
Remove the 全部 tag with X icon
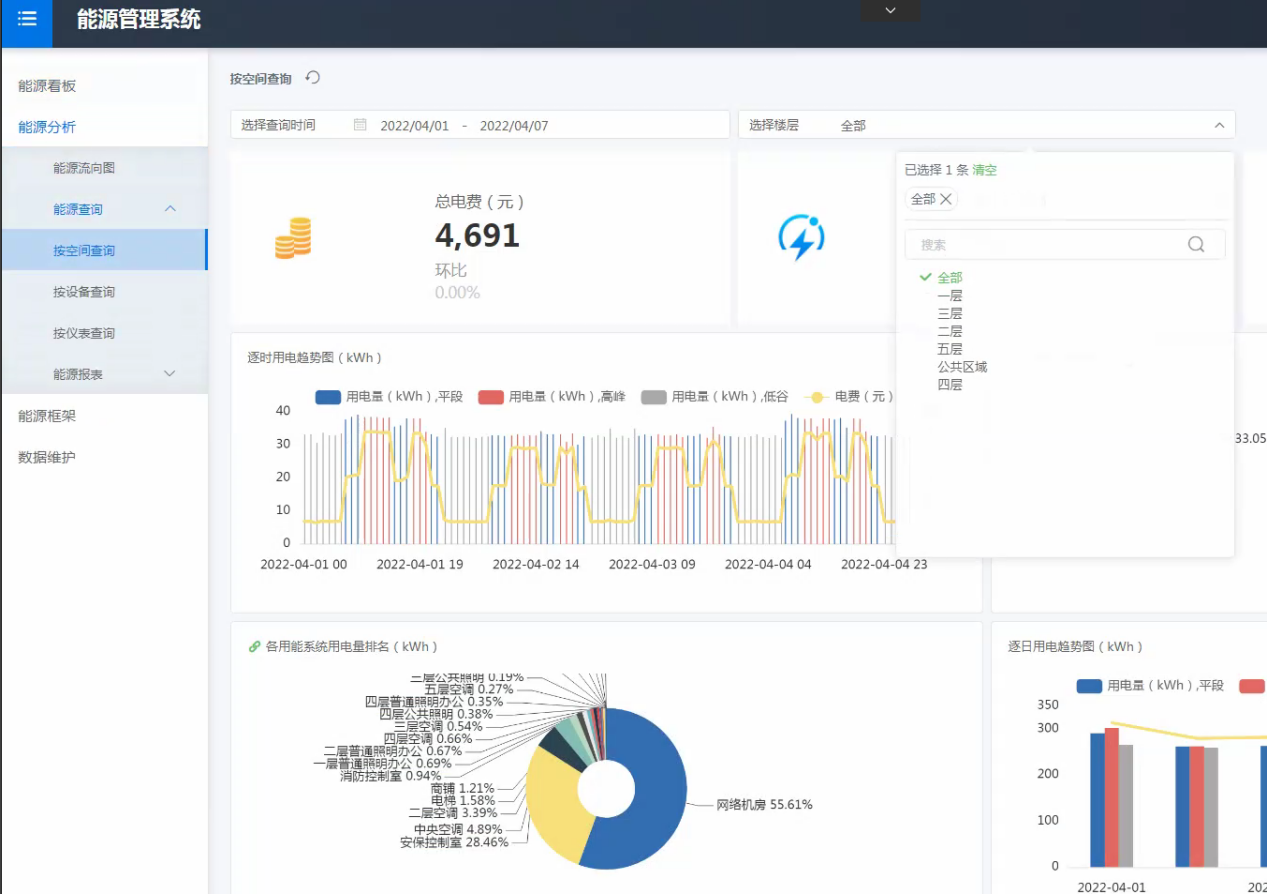[946, 199]
